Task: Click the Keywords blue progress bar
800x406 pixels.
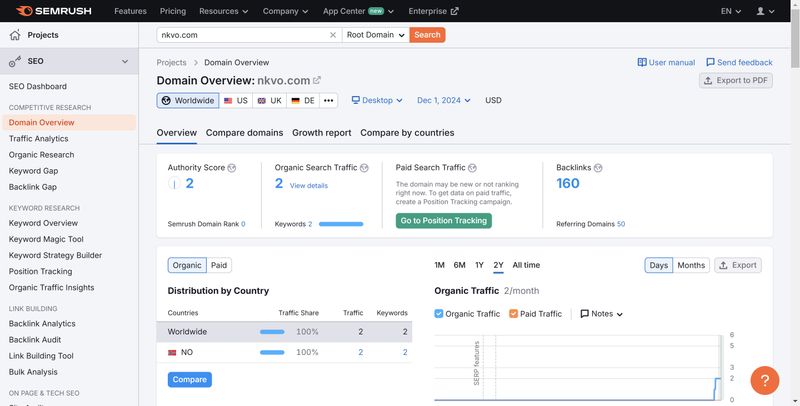Action: coord(341,224)
